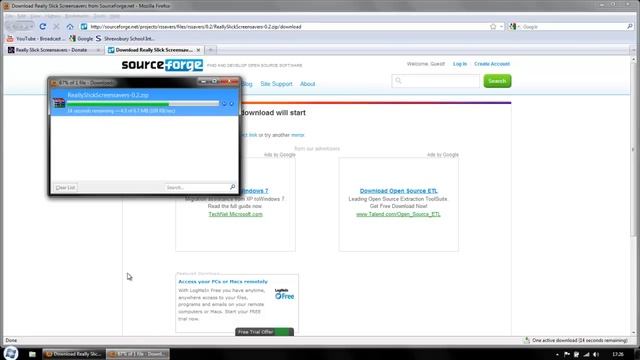Image resolution: width=640 pixels, height=360 pixels.
Task: Go to the Home page icon
Action: pyautogui.click(x=70, y=27)
